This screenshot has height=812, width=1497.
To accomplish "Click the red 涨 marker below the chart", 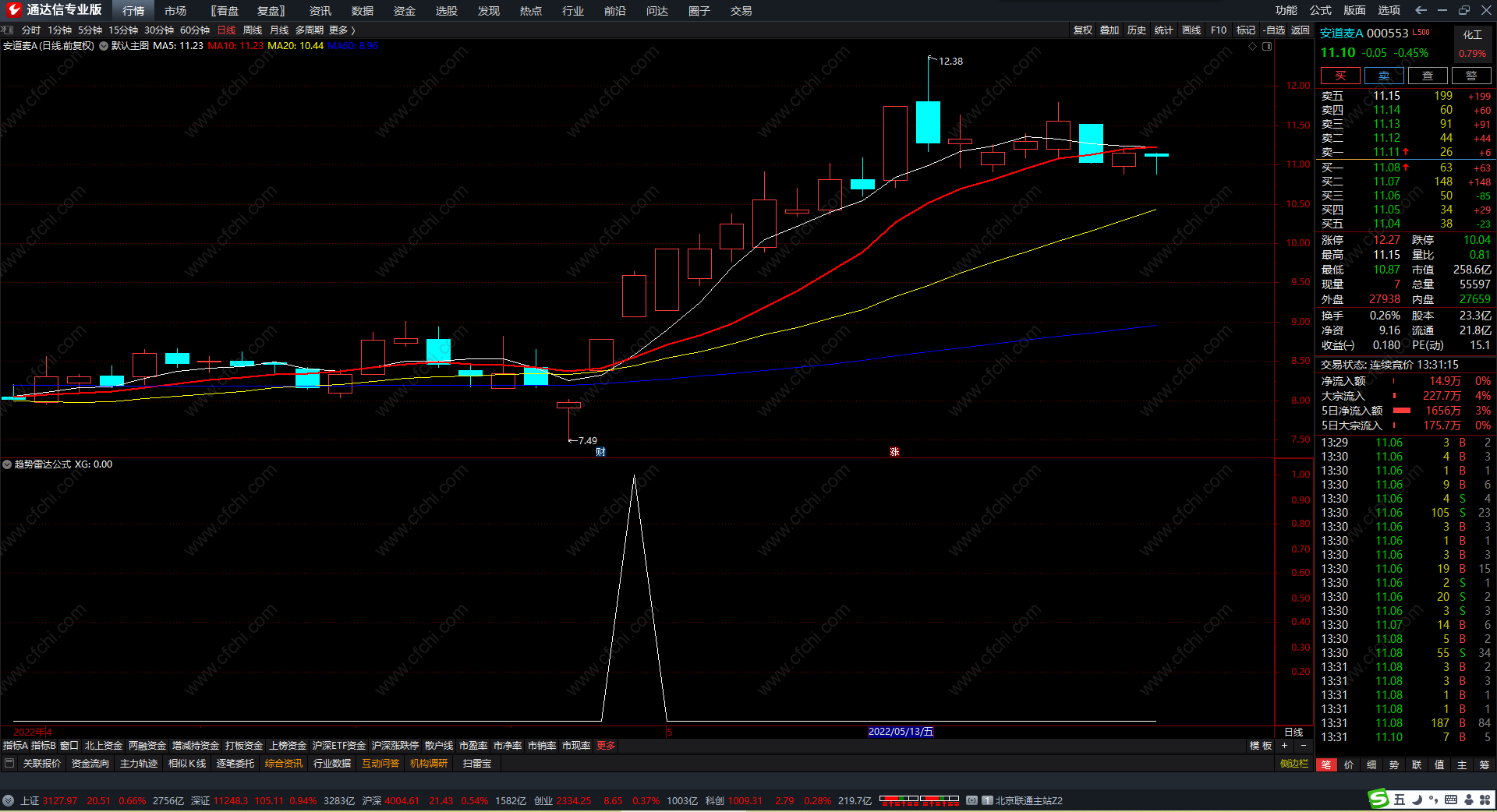I will 894,452.
